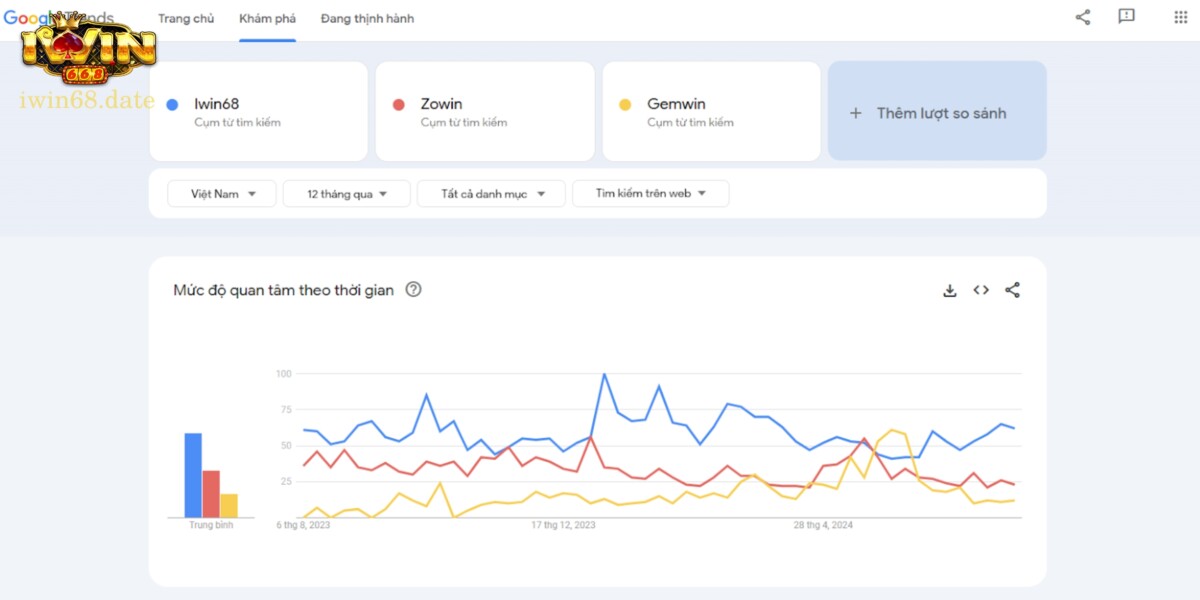
Task: Click the blue Iwin68 average bar
Action: tap(193, 475)
